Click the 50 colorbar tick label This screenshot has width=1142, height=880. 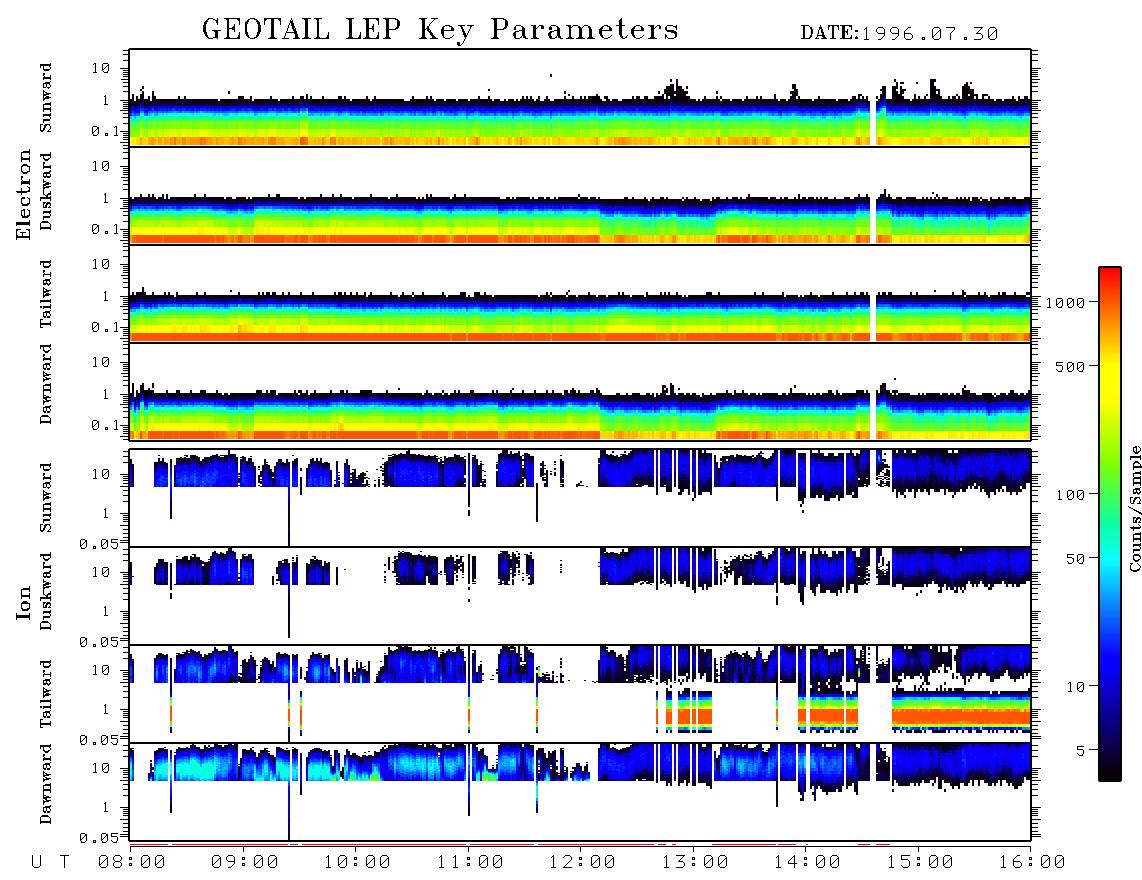[x=1075, y=559]
